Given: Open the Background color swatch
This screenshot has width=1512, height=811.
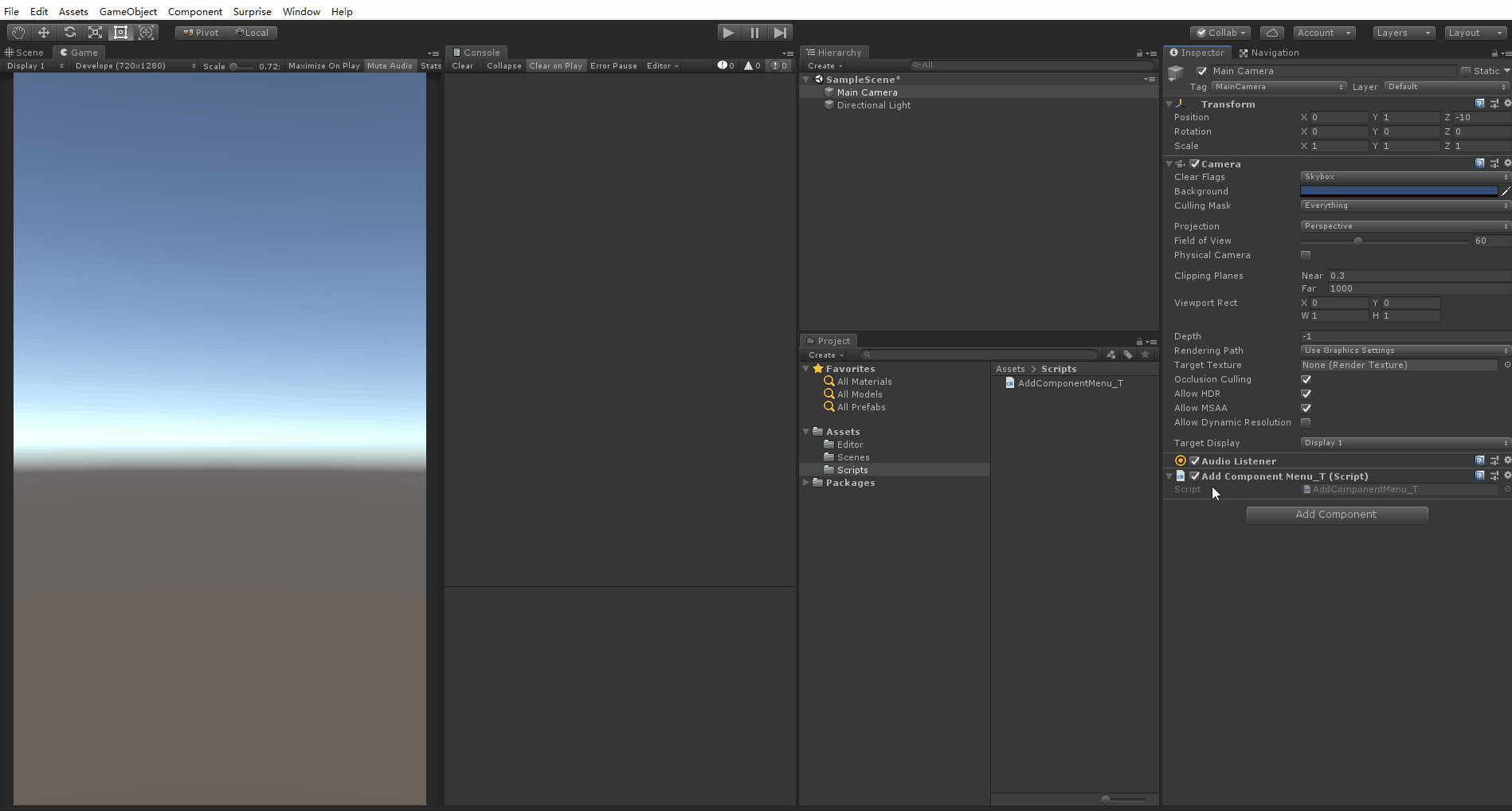Looking at the screenshot, I should 1399,191.
